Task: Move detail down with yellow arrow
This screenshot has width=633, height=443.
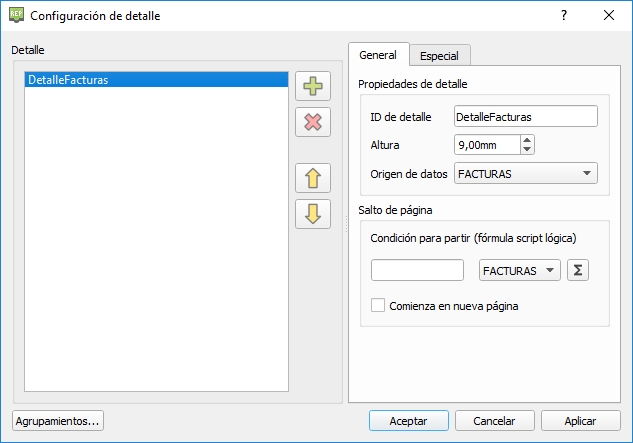Action: click(x=313, y=214)
